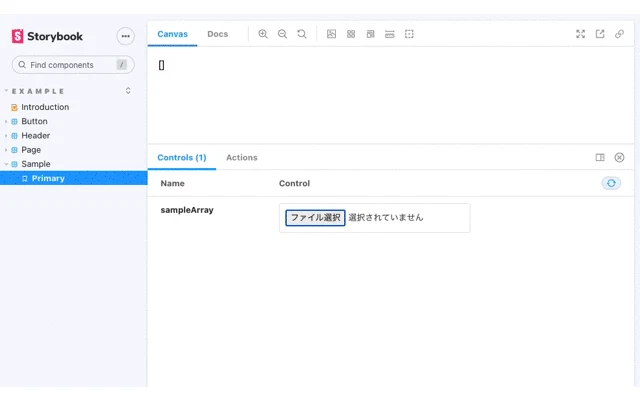Open the sidebar ellipsis menu

coord(125,36)
